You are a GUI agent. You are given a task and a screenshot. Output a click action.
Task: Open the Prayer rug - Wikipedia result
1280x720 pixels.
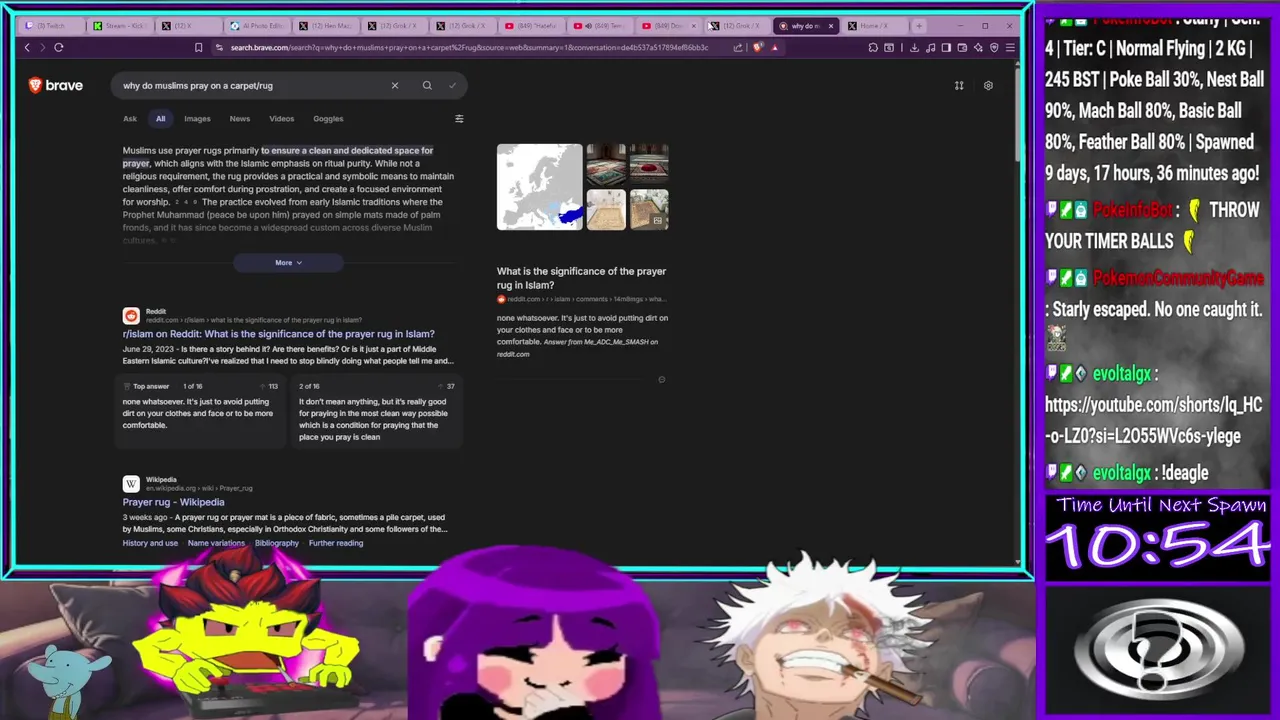tap(173, 502)
